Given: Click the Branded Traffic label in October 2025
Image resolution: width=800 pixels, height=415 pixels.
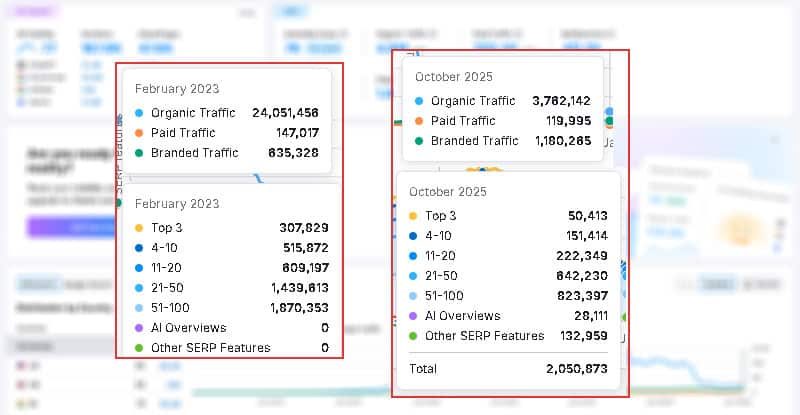Looking at the screenshot, I should coord(474,141).
